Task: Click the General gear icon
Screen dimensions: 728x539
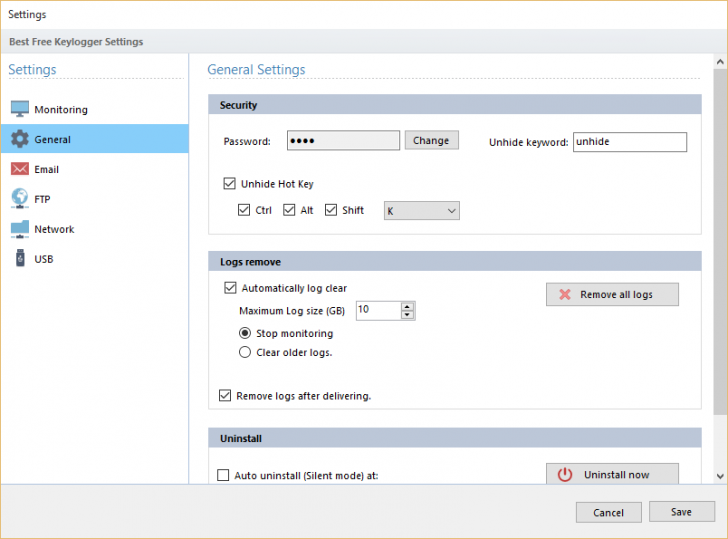Action: coord(20,139)
